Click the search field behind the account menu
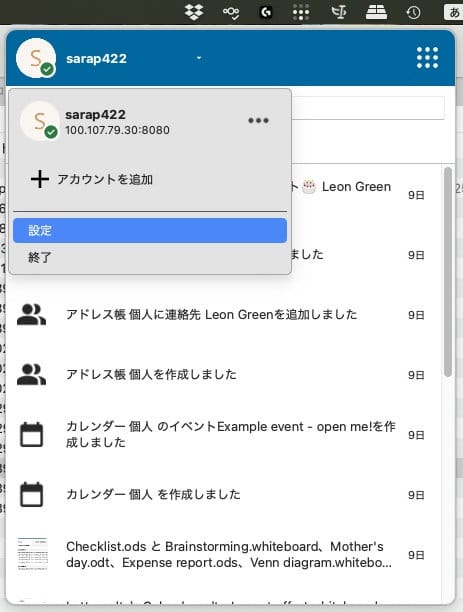Image resolution: width=463 pixels, height=612 pixels. [x=368, y=108]
